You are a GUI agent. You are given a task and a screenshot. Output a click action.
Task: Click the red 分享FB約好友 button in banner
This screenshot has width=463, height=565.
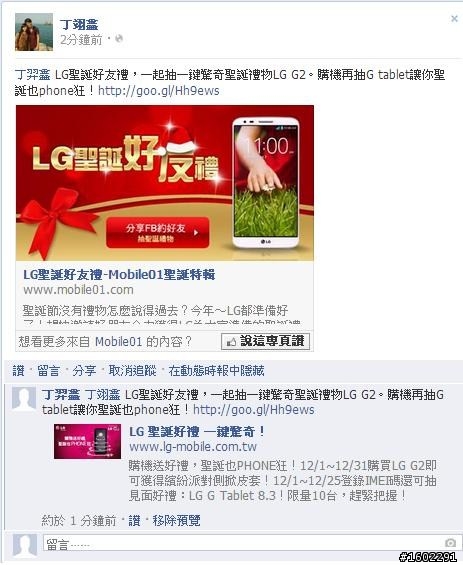click(157, 232)
